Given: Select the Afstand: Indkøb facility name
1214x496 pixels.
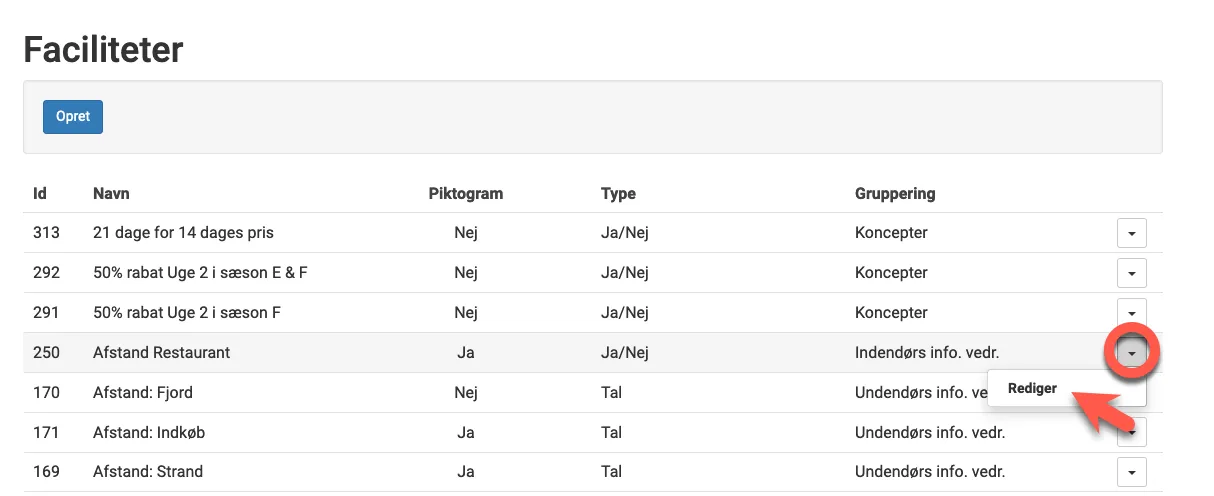Looking at the screenshot, I should 149,432.
